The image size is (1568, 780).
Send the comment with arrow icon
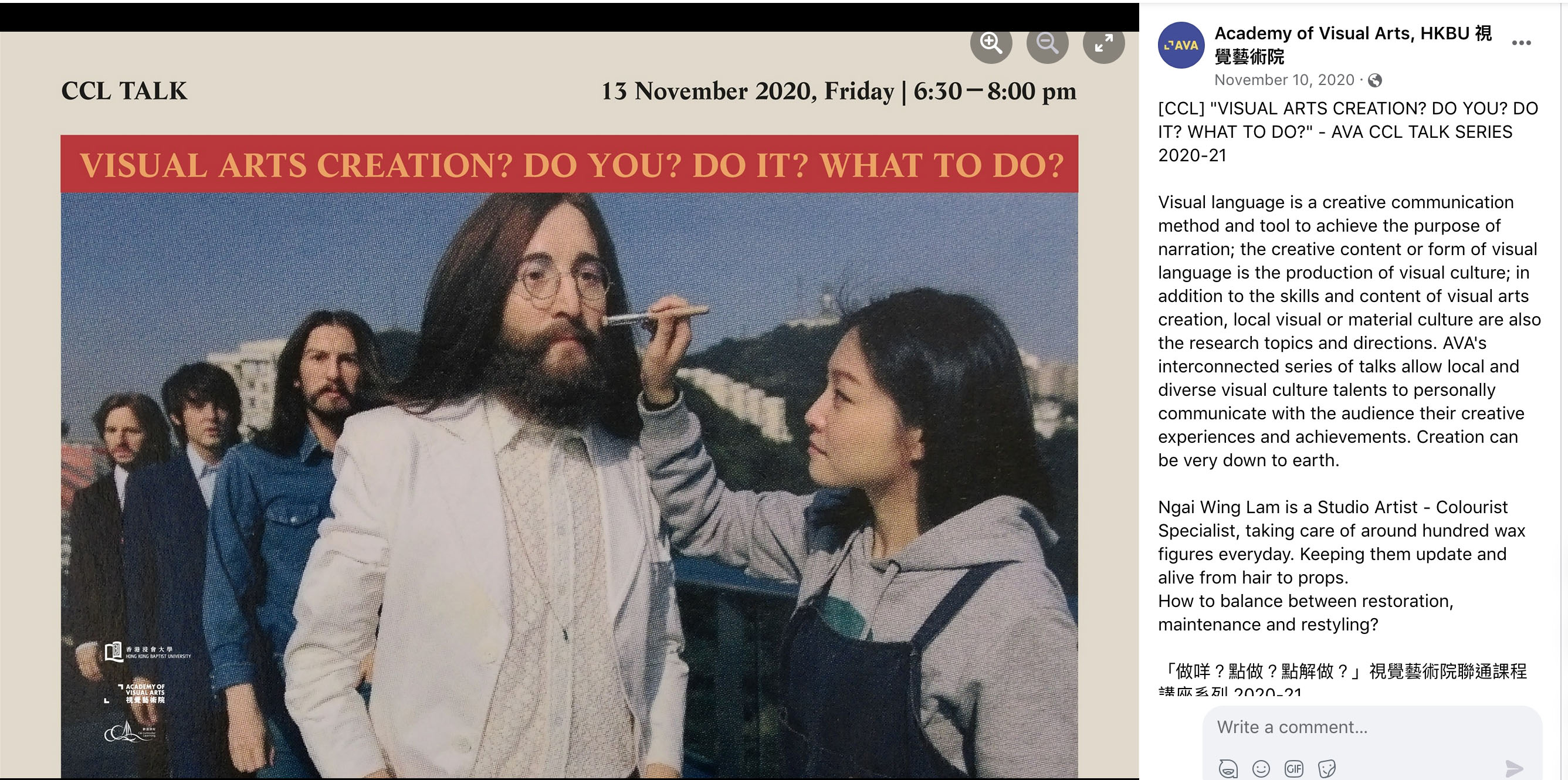click(1514, 768)
